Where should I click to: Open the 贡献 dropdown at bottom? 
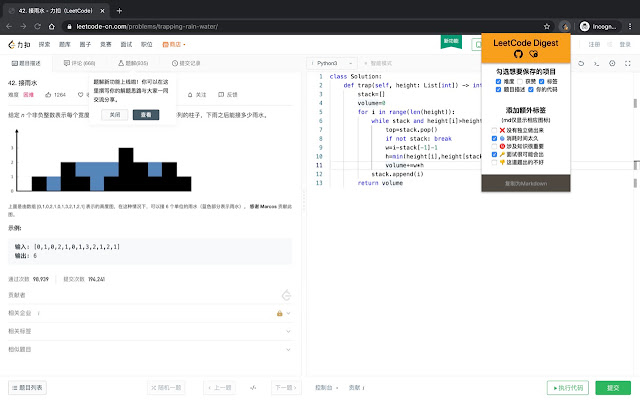pos(356,388)
